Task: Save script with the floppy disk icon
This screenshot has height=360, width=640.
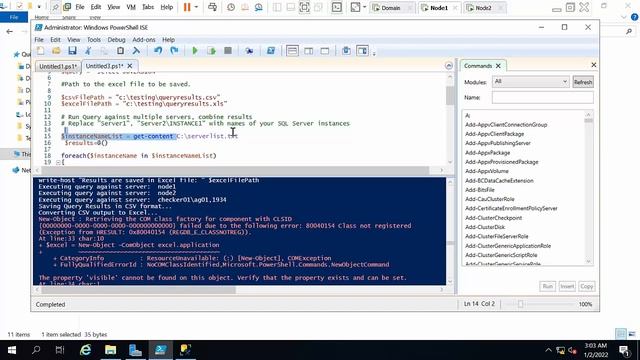Action: [x=72, y=51]
